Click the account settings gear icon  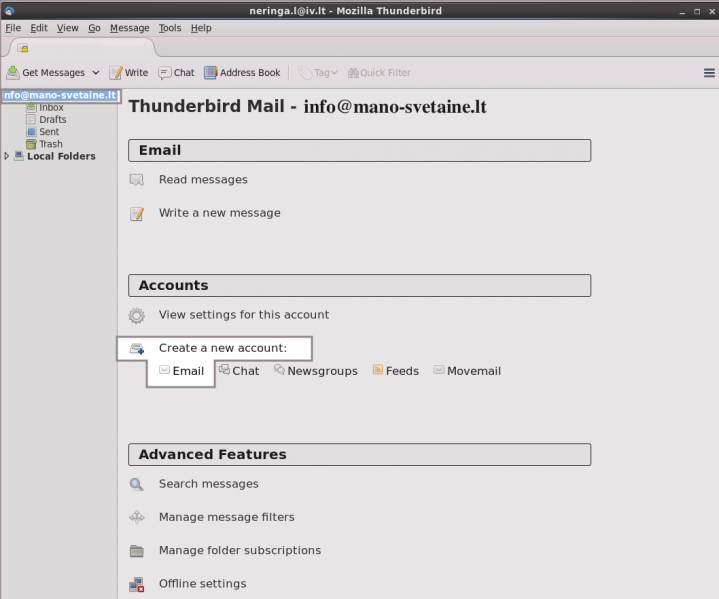click(x=137, y=316)
